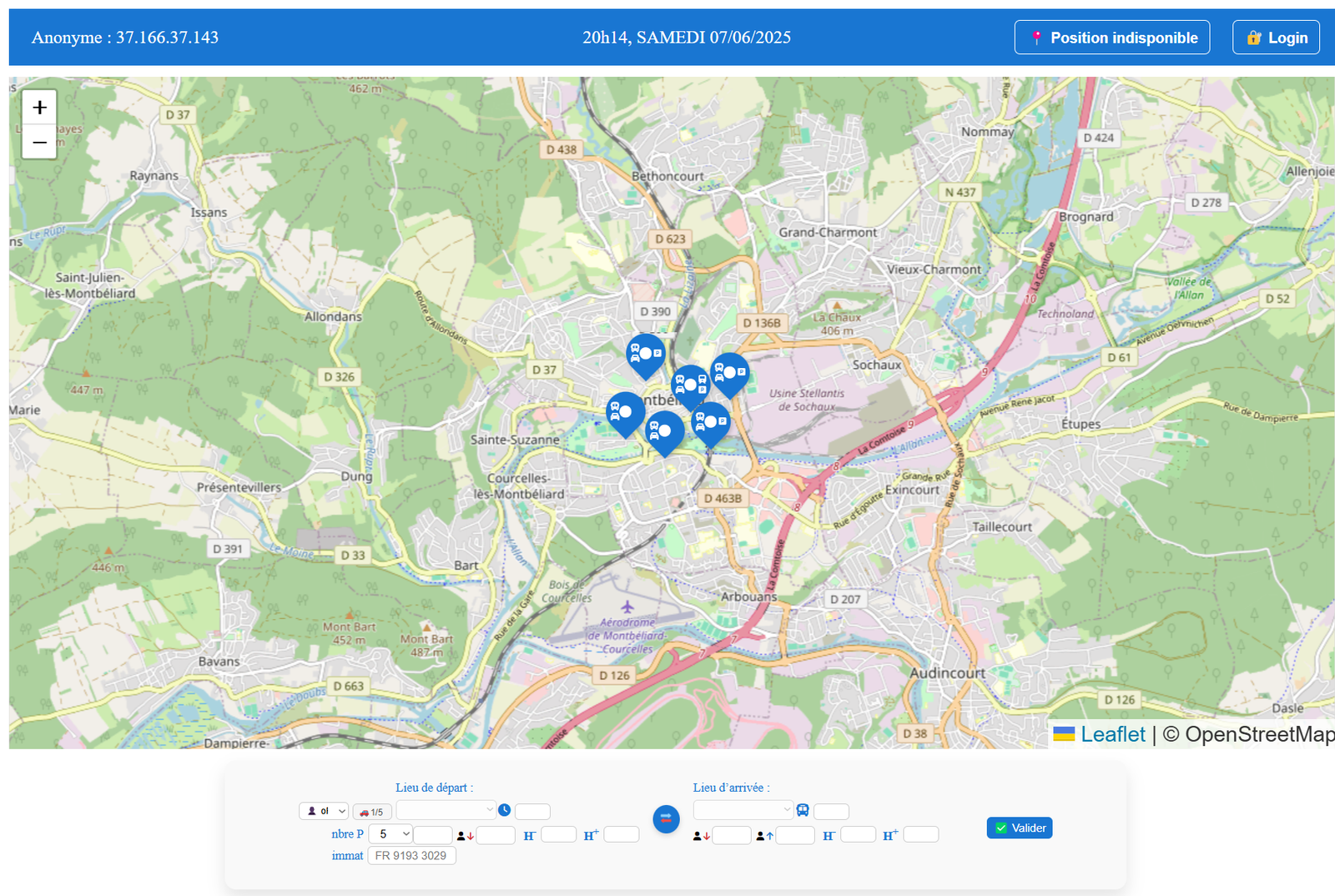Focus the arrival H- input field
This screenshot has height=896, width=1335.
point(859,834)
